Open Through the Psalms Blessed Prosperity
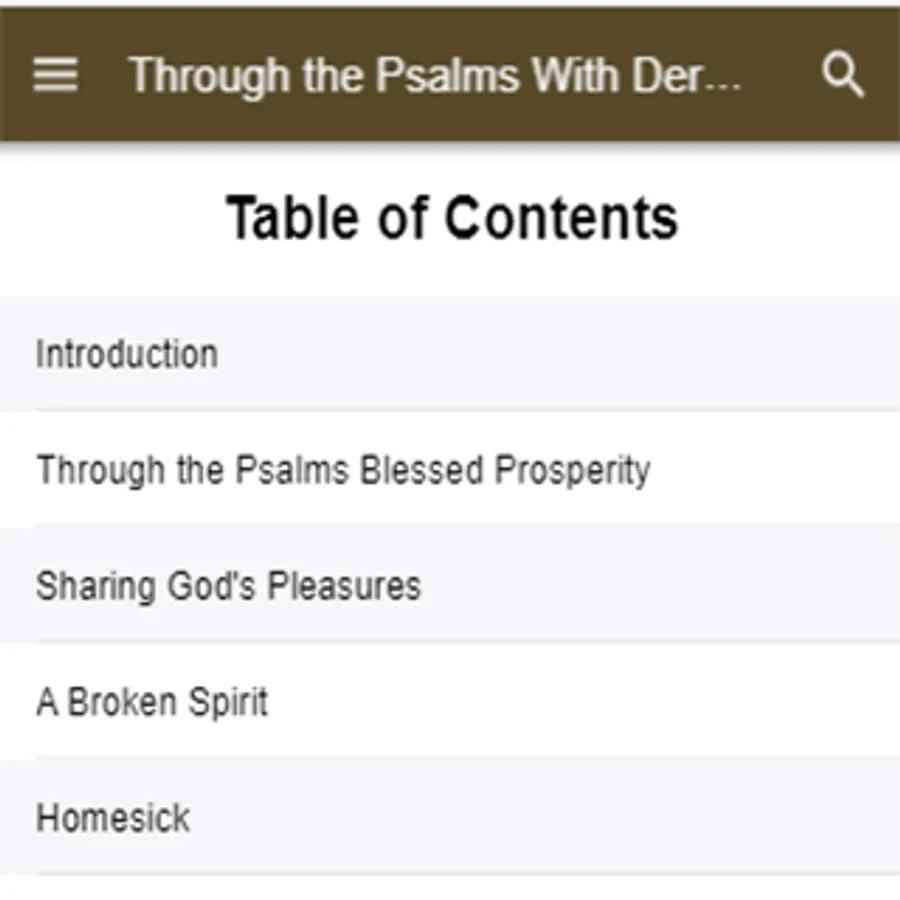This screenshot has height=900, width=900. click(450, 469)
